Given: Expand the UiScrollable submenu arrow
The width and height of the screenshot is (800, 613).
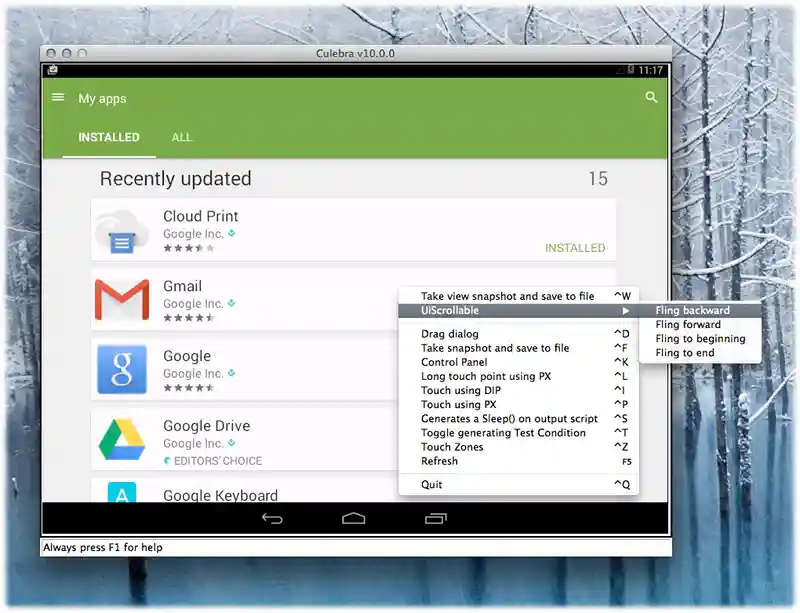Looking at the screenshot, I should click(x=626, y=311).
